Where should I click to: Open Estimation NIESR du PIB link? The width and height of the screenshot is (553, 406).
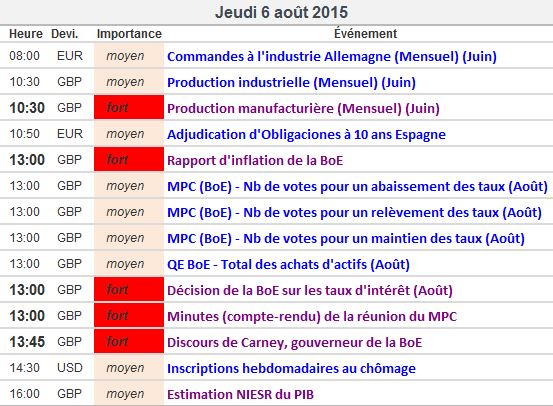tap(240, 394)
